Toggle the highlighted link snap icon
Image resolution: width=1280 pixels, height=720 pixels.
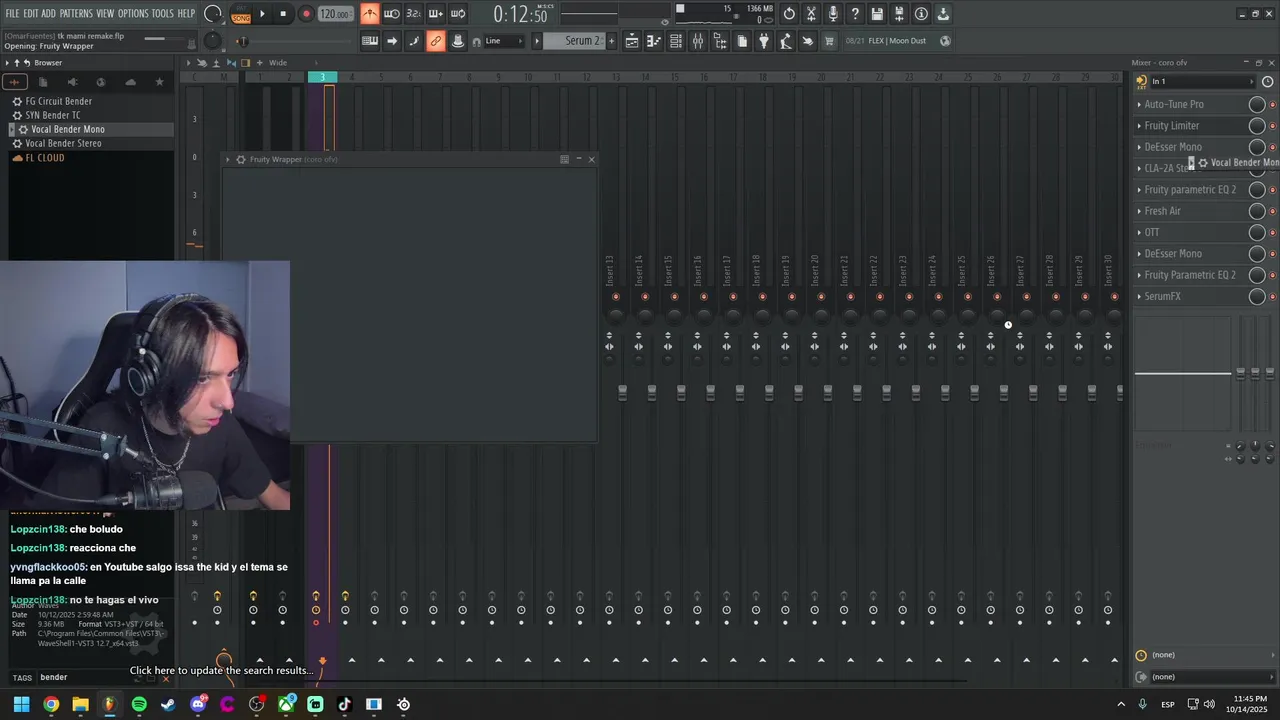[x=435, y=41]
